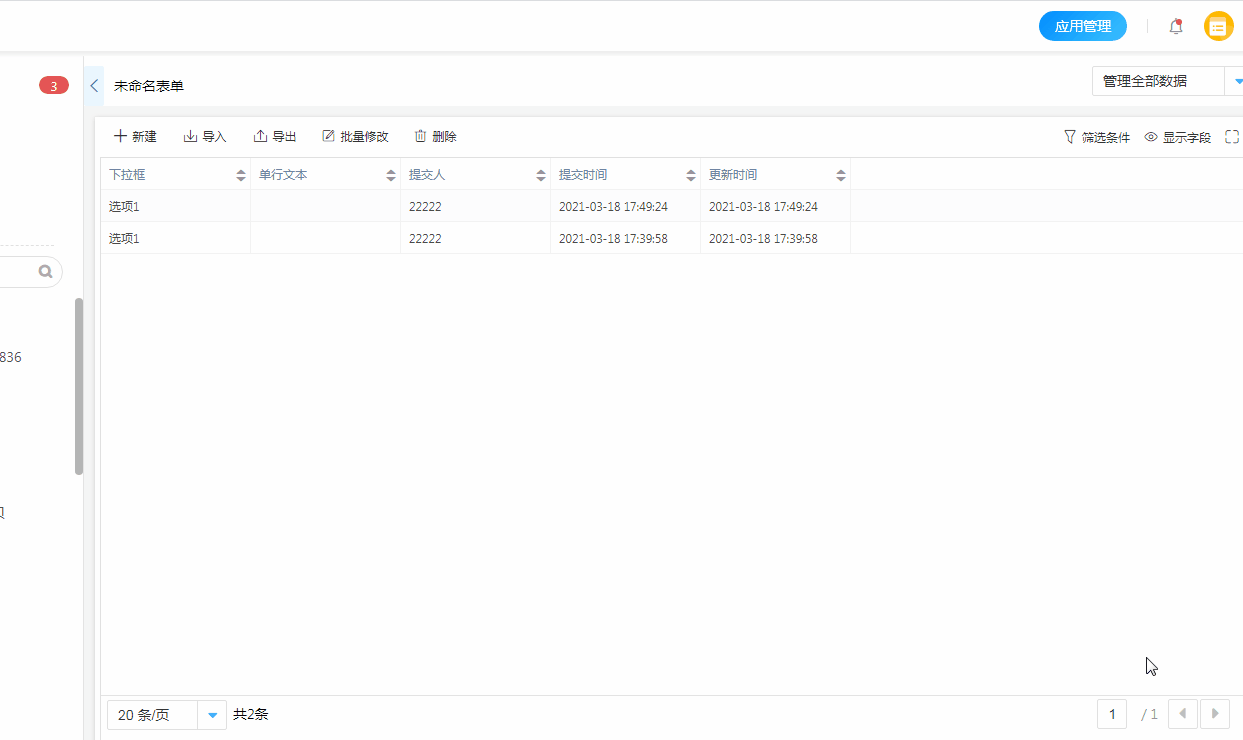Click the left sidebar vertical scrollbar
Image resolution: width=1243 pixels, height=740 pixels.
point(79,386)
